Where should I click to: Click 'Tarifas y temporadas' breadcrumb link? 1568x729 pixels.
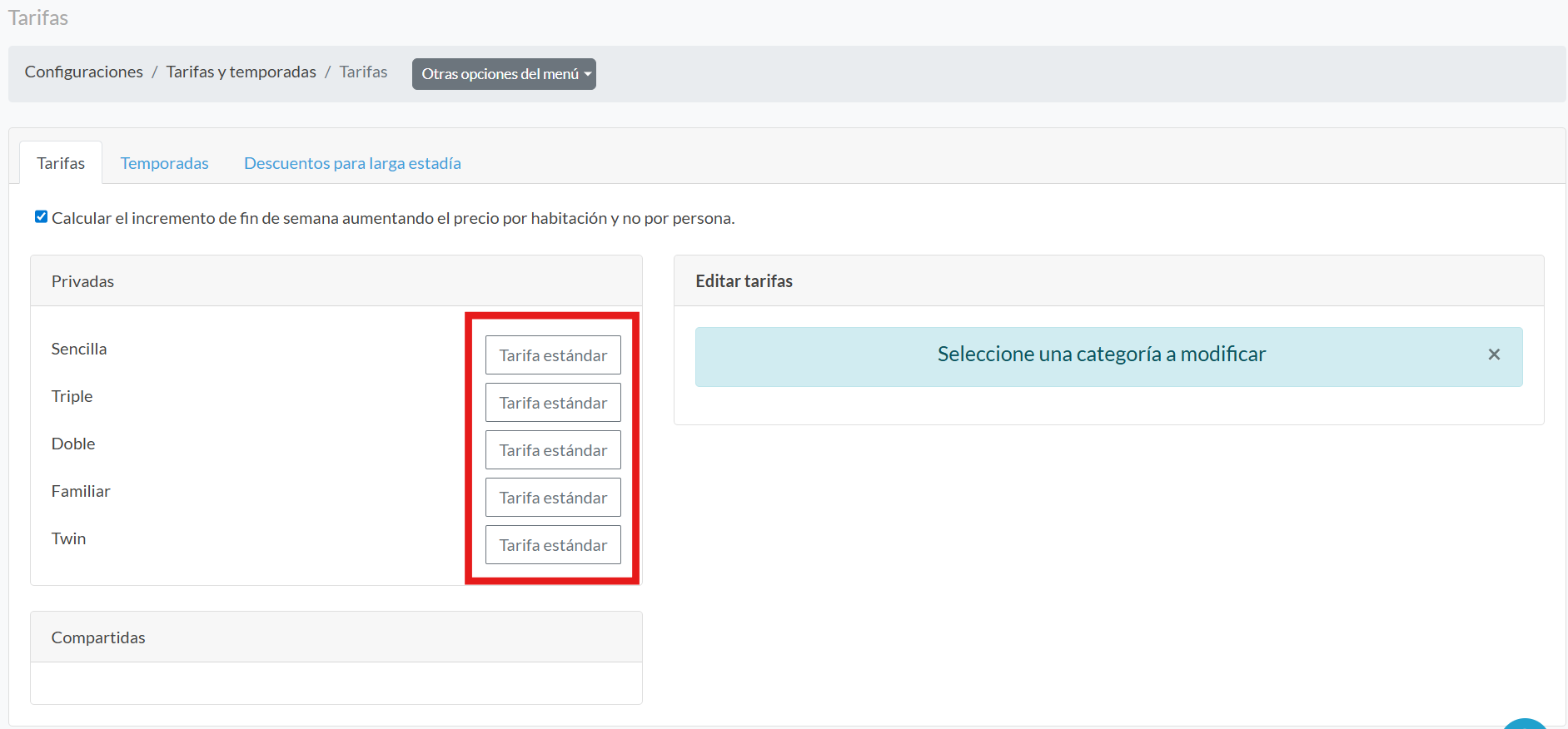241,72
